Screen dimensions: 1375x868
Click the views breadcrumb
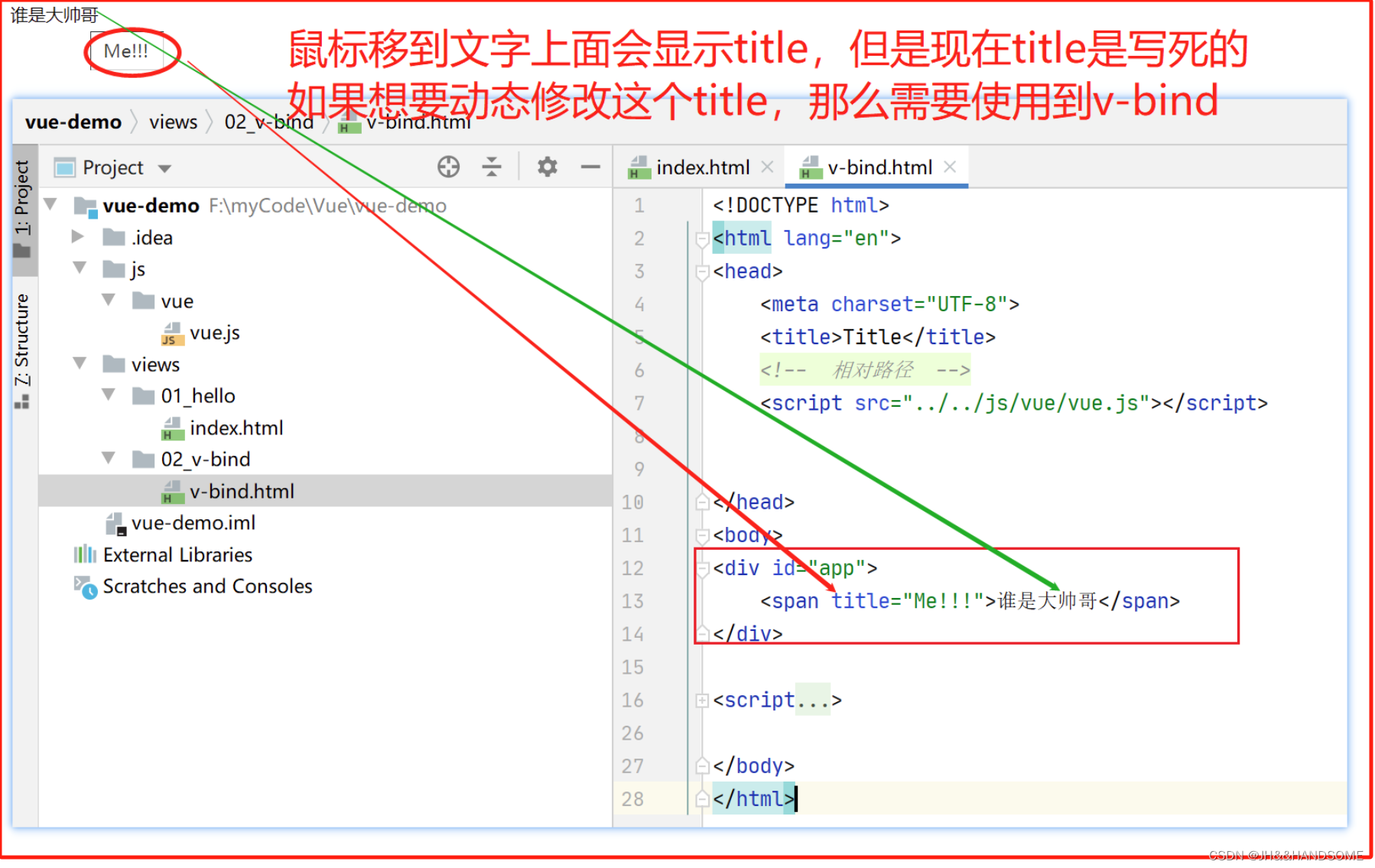coord(173,122)
